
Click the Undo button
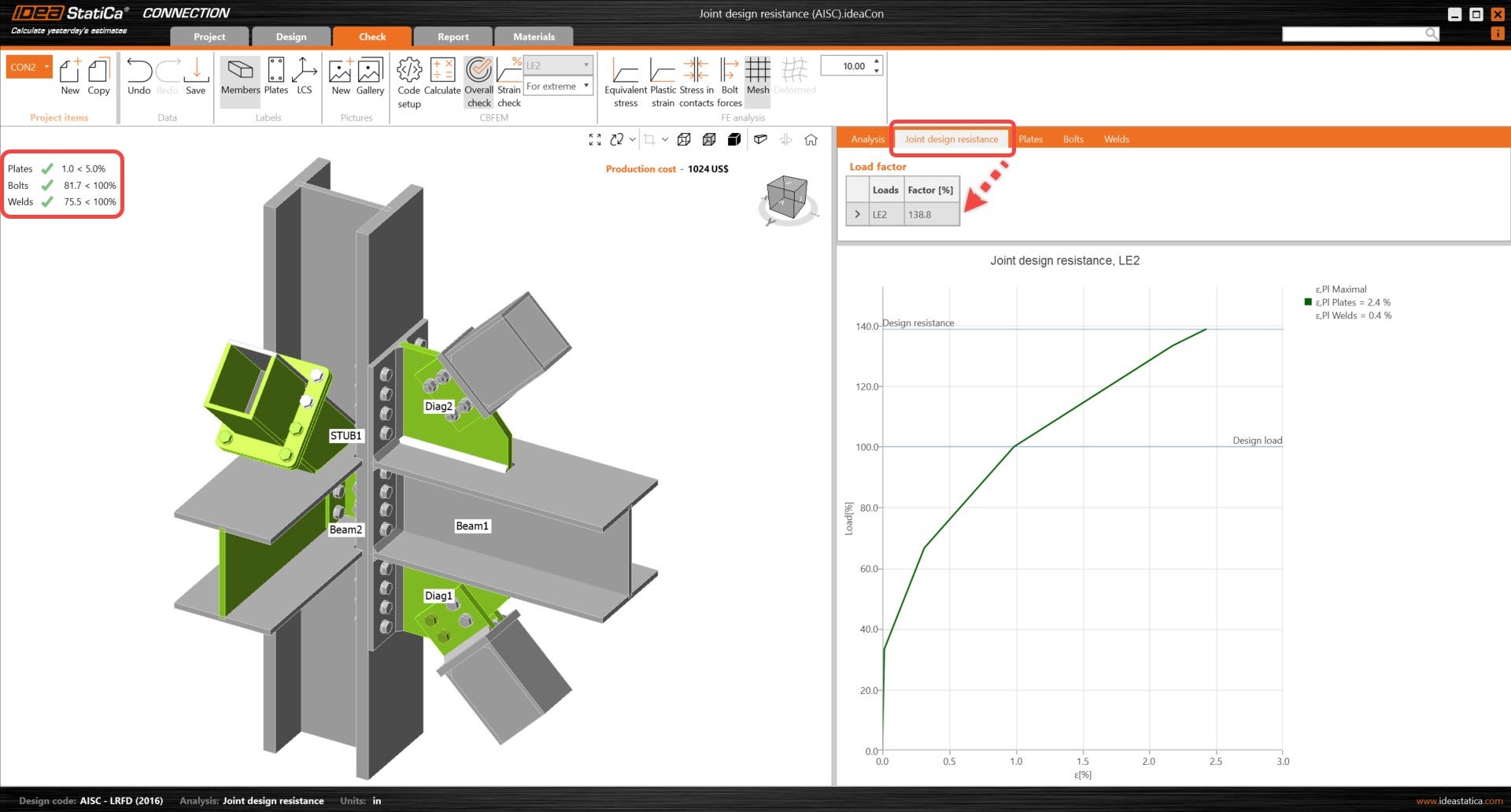tap(139, 77)
